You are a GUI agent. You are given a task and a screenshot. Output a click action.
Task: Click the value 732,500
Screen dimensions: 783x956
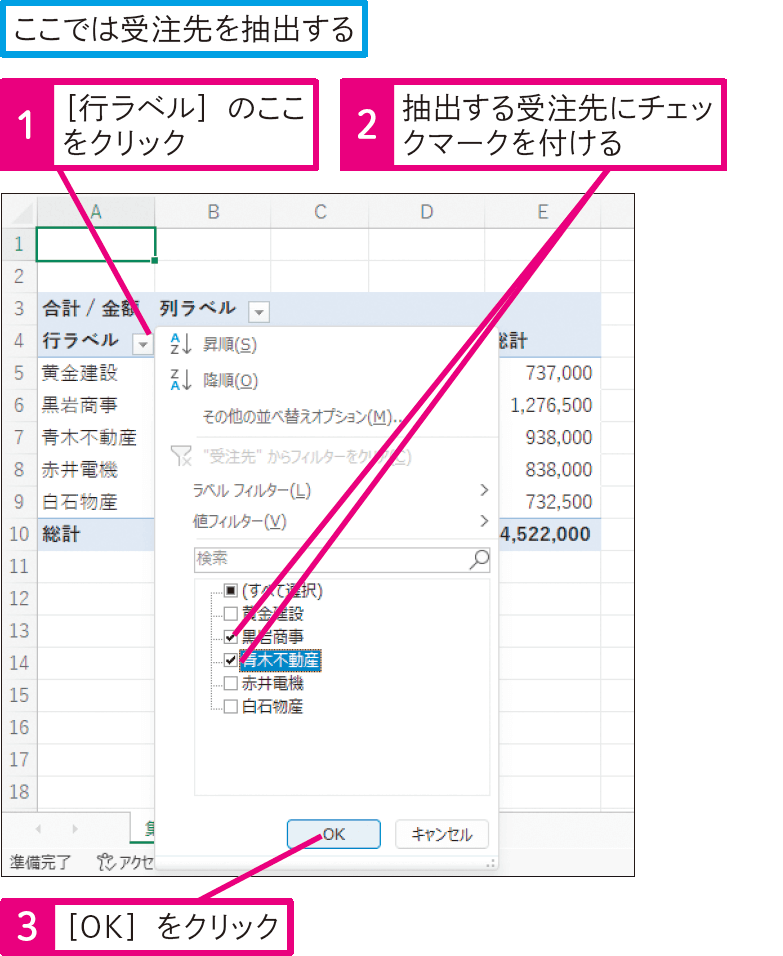559,502
